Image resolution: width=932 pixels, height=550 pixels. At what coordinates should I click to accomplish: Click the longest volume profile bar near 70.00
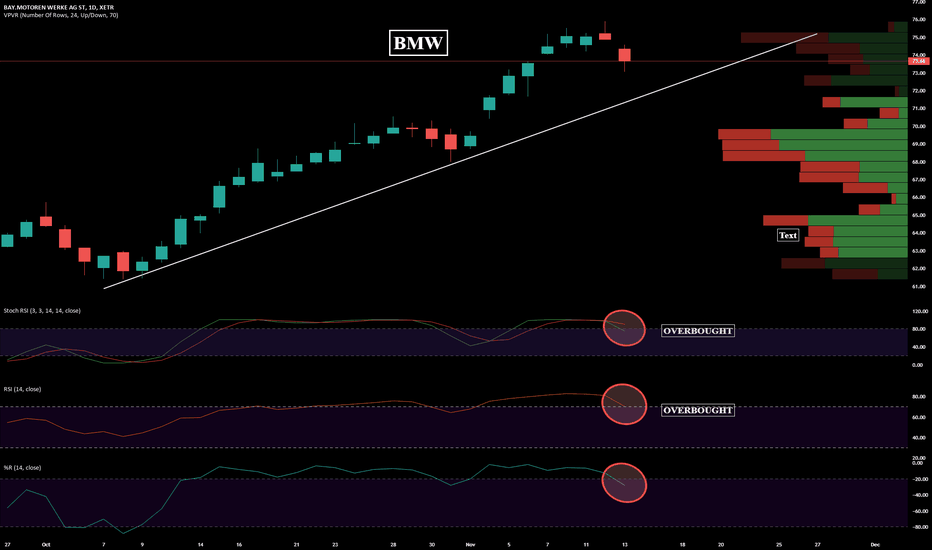[813, 134]
